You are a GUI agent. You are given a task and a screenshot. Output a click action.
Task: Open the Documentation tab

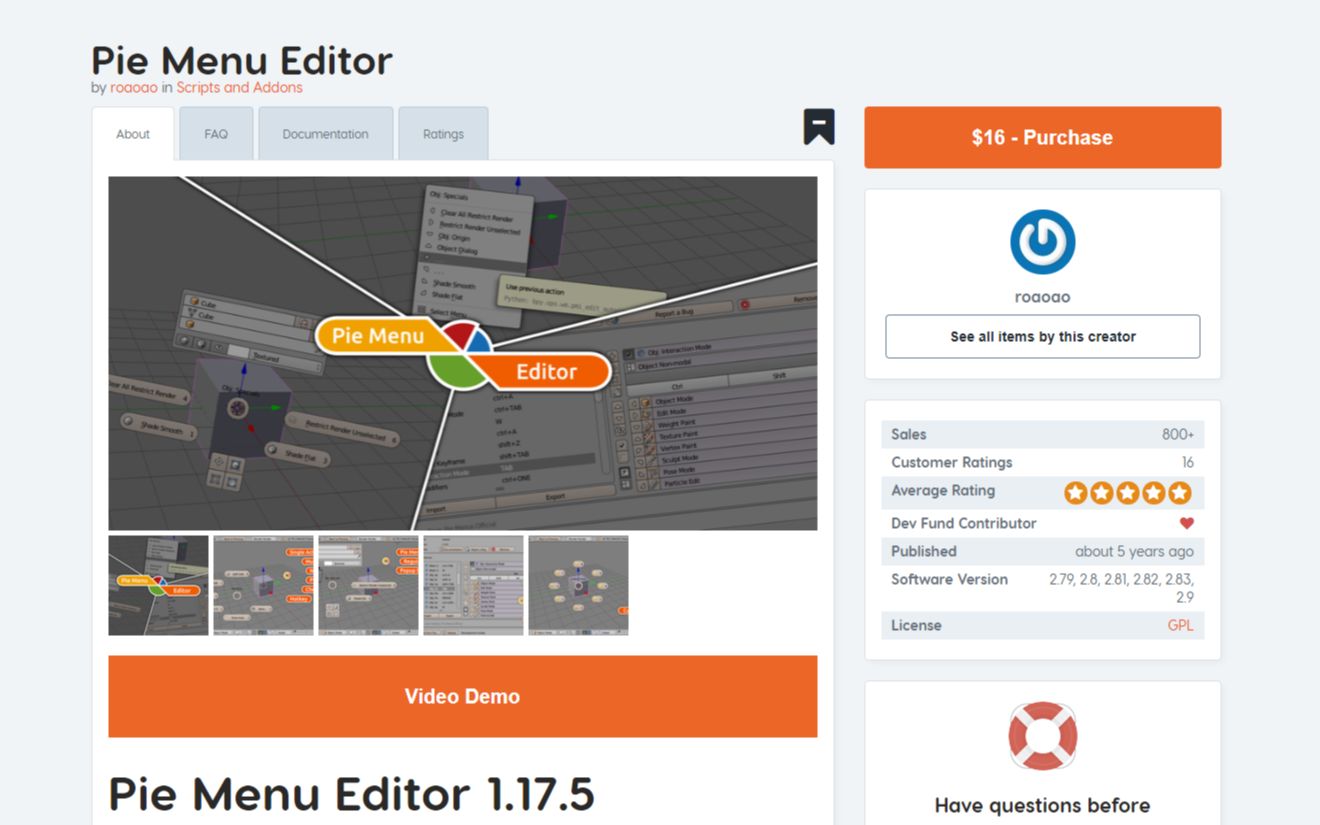(x=325, y=133)
